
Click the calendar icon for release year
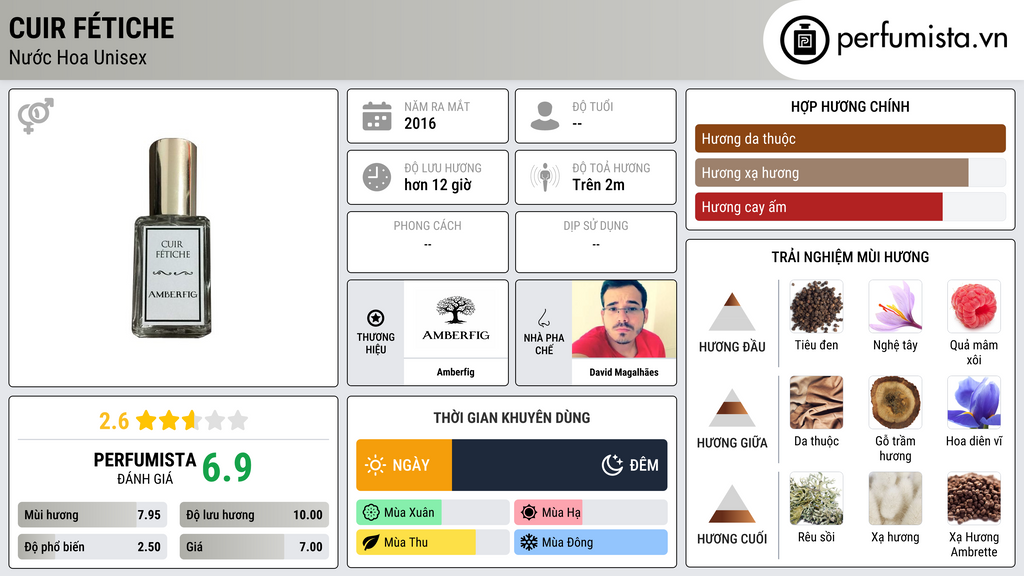pyautogui.click(x=377, y=116)
